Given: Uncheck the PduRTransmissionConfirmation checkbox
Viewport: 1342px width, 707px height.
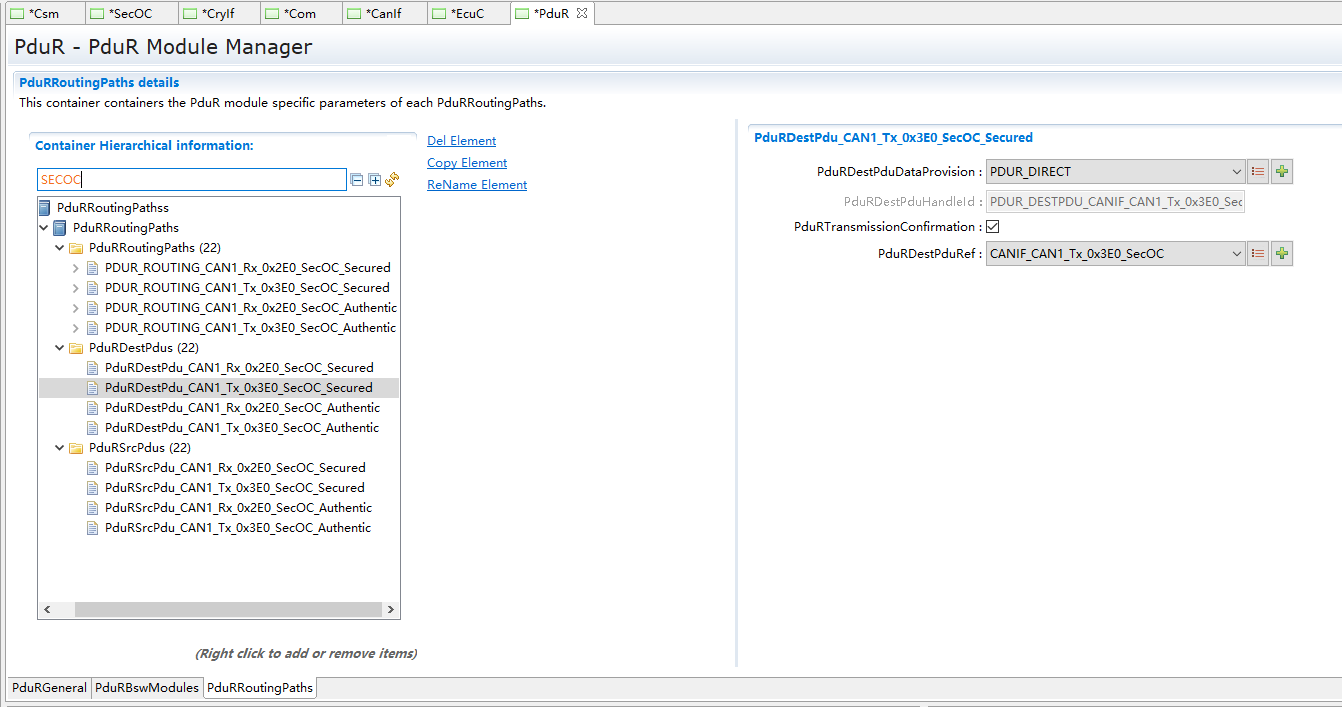Looking at the screenshot, I should click(992, 227).
